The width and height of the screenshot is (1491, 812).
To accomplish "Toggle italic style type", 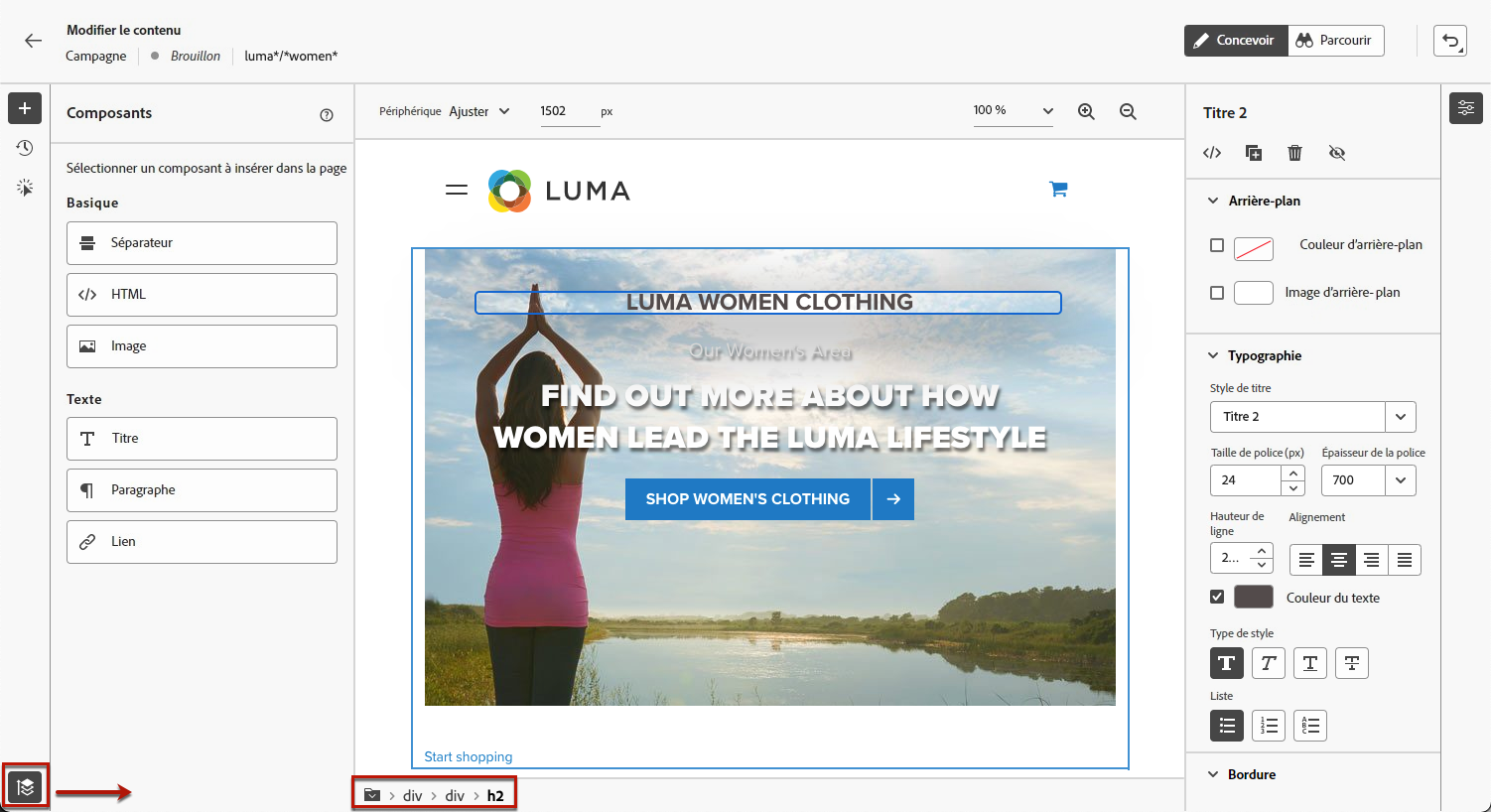I will (1269, 663).
